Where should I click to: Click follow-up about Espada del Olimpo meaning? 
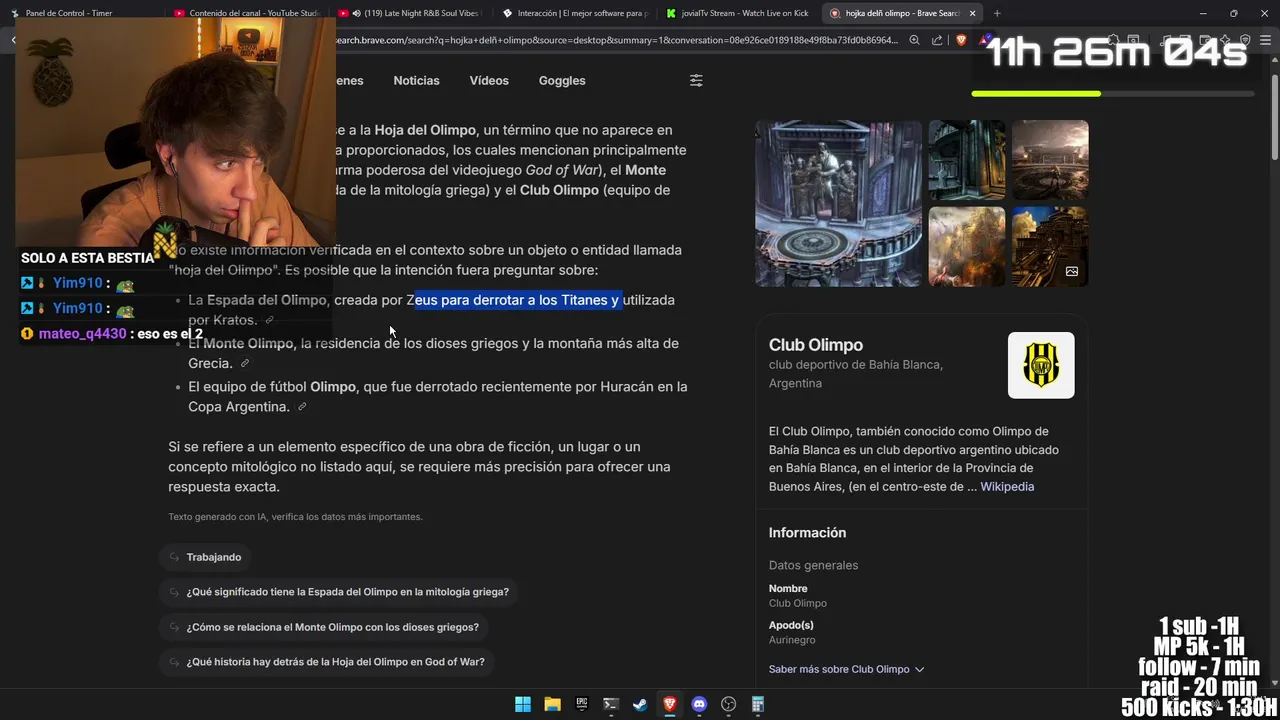(x=339, y=592)
